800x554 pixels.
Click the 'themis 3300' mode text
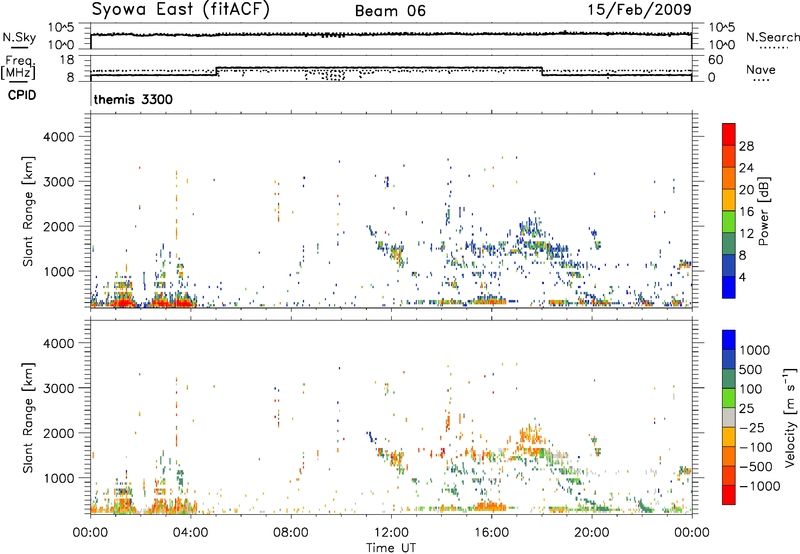point(133,99)
